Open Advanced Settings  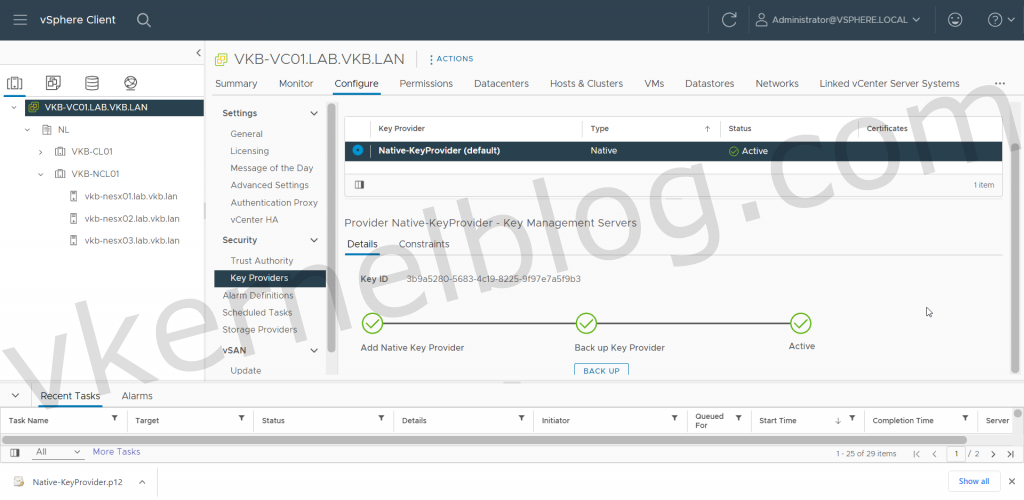(x=269, y=185)
